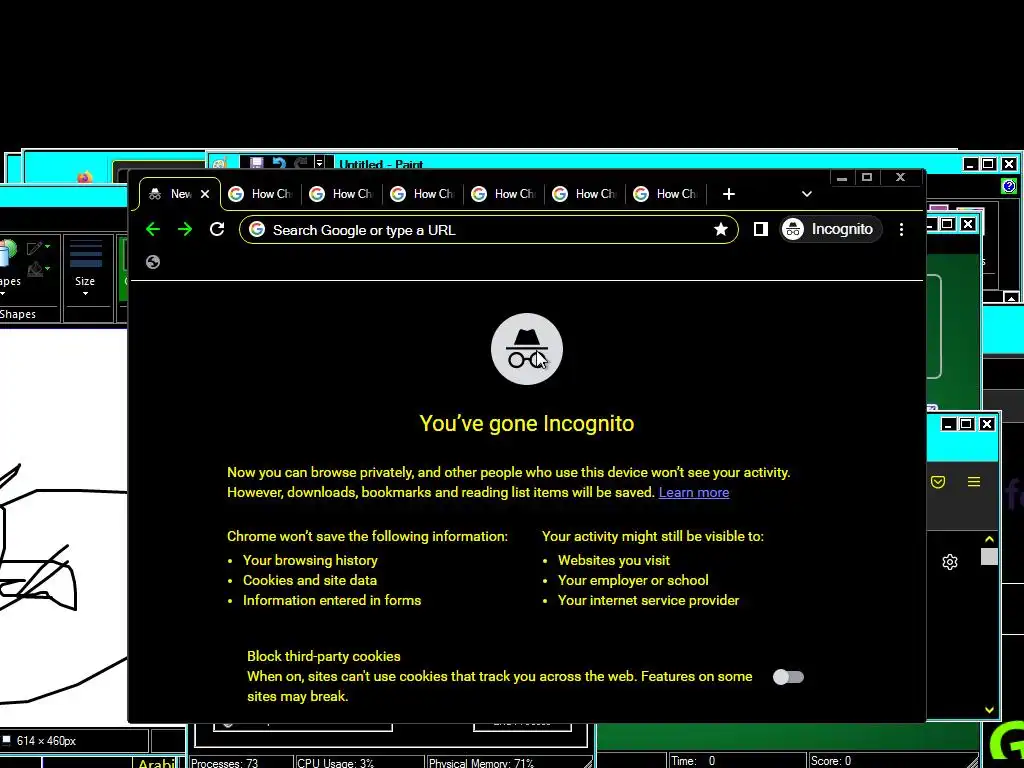This screenshot has width=1024, height=768.
Task: Click the globe bookmark in the bookmarks bar
Action: [x=153, y=262]
